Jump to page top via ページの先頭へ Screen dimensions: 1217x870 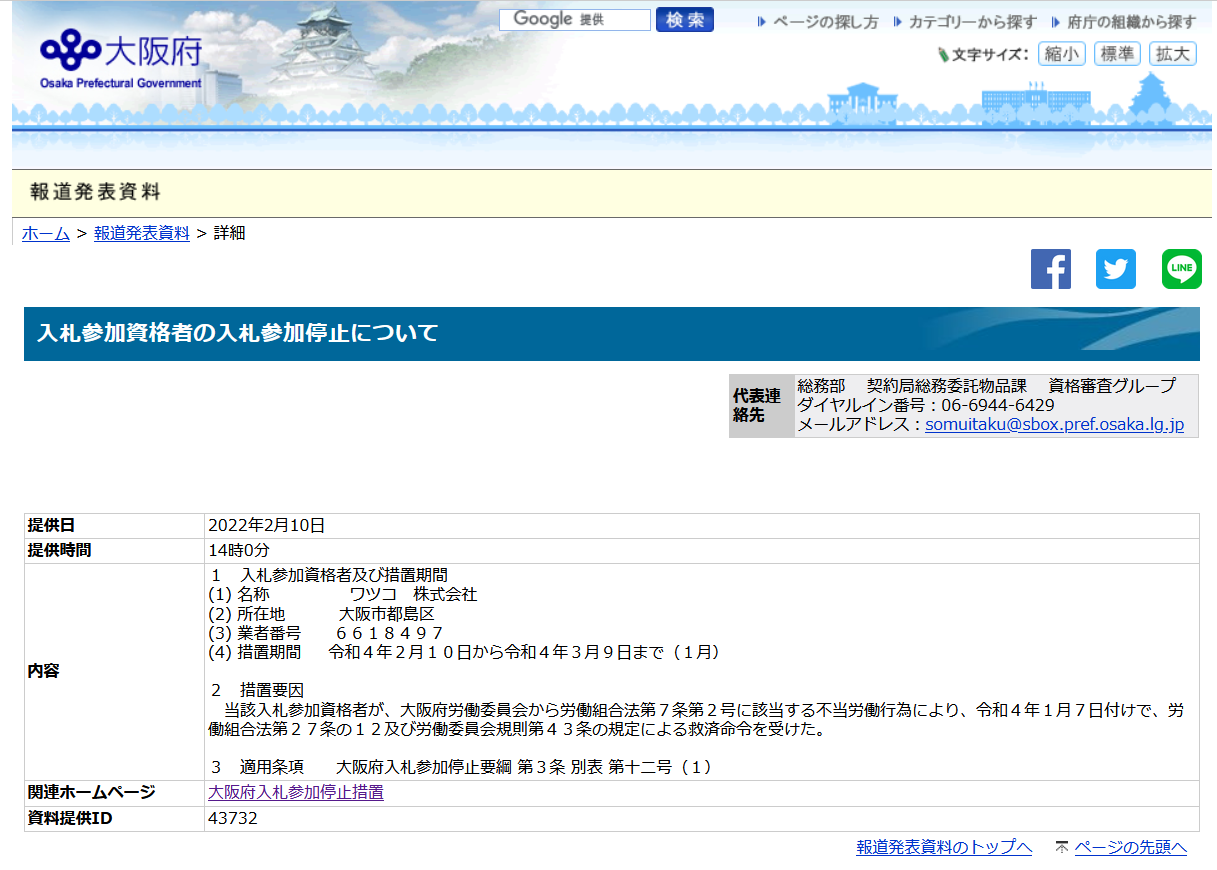point(1130,847)
